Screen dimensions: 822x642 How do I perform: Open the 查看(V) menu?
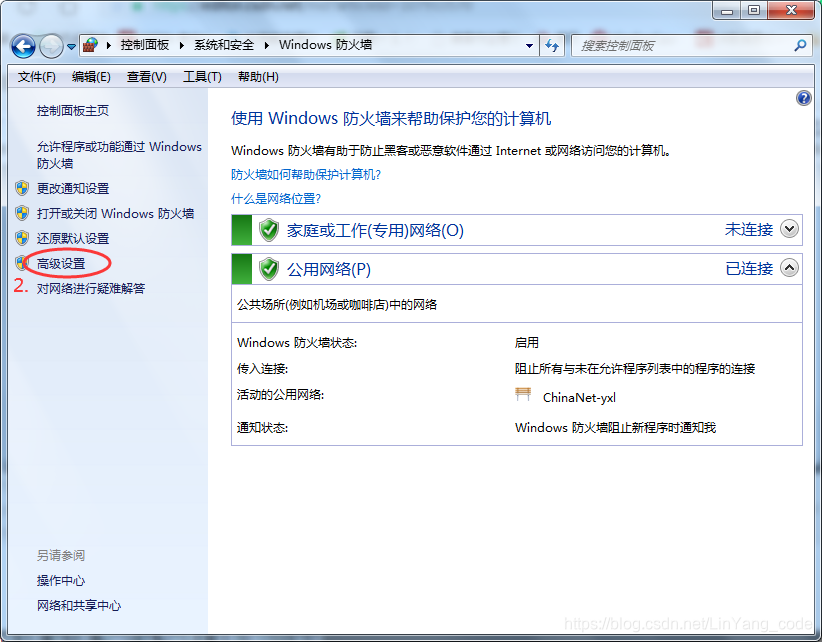click(147, 77)
